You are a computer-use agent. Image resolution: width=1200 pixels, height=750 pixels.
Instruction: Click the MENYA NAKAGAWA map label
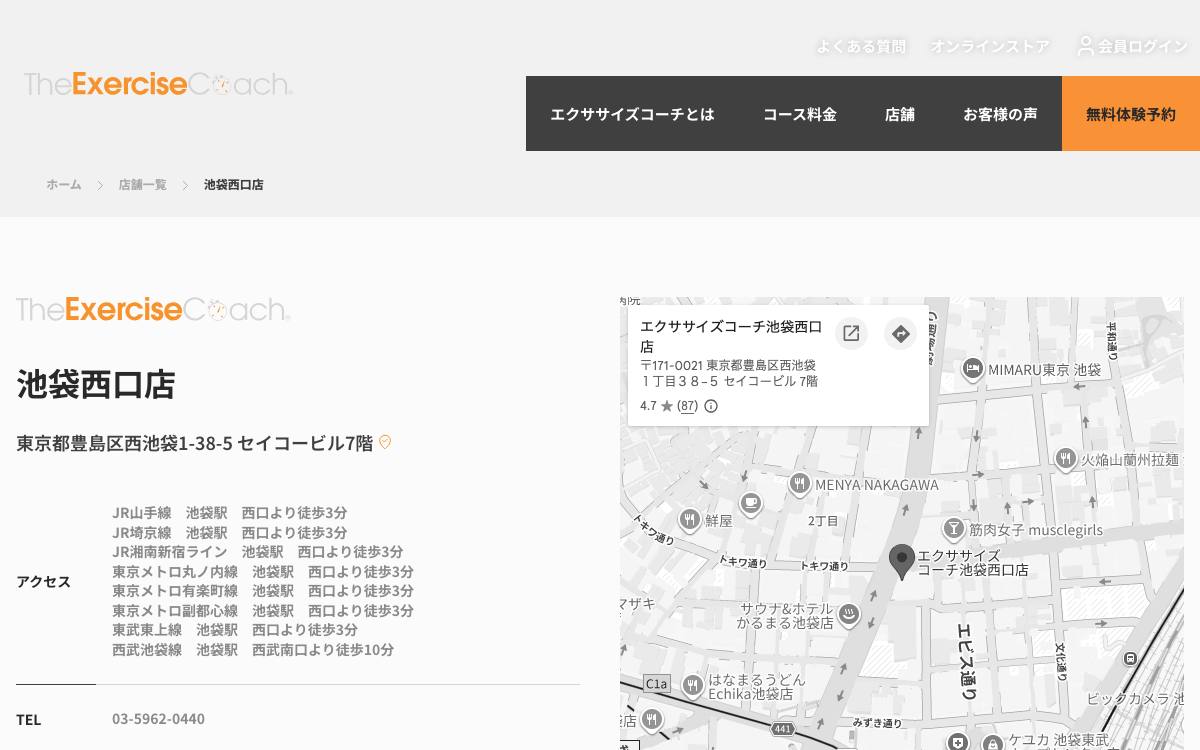[877, 485]
